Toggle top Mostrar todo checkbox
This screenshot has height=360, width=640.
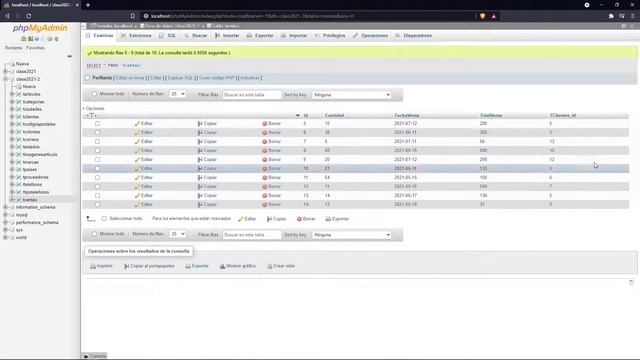click(95, 94)
